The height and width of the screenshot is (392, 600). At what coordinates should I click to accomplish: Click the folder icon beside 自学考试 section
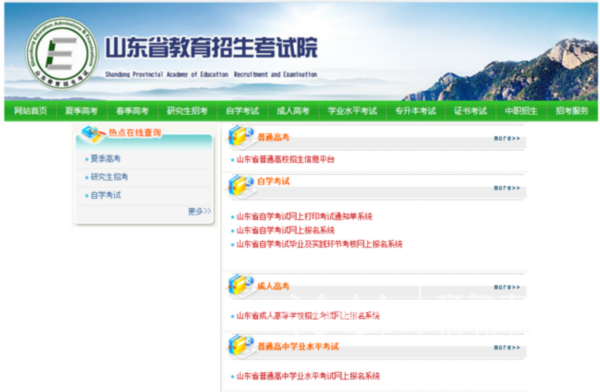point(241,186)
